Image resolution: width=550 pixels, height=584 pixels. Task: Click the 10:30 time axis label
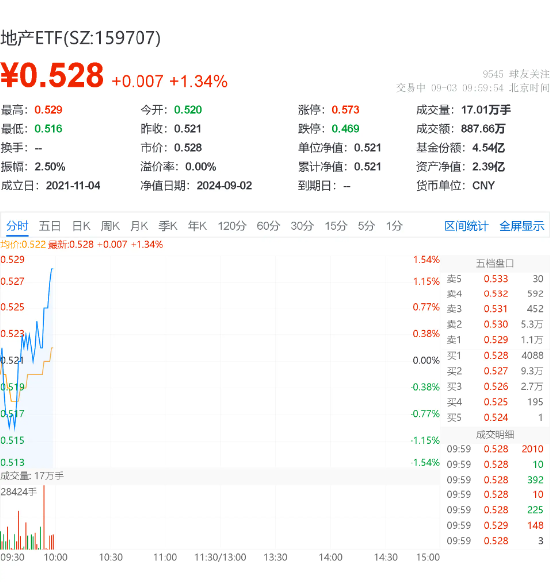pos(111,558)
